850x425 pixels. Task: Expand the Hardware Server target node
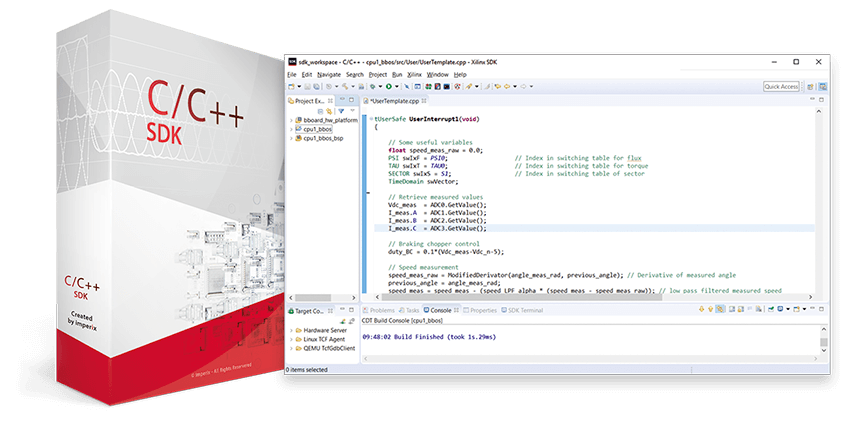291,329
